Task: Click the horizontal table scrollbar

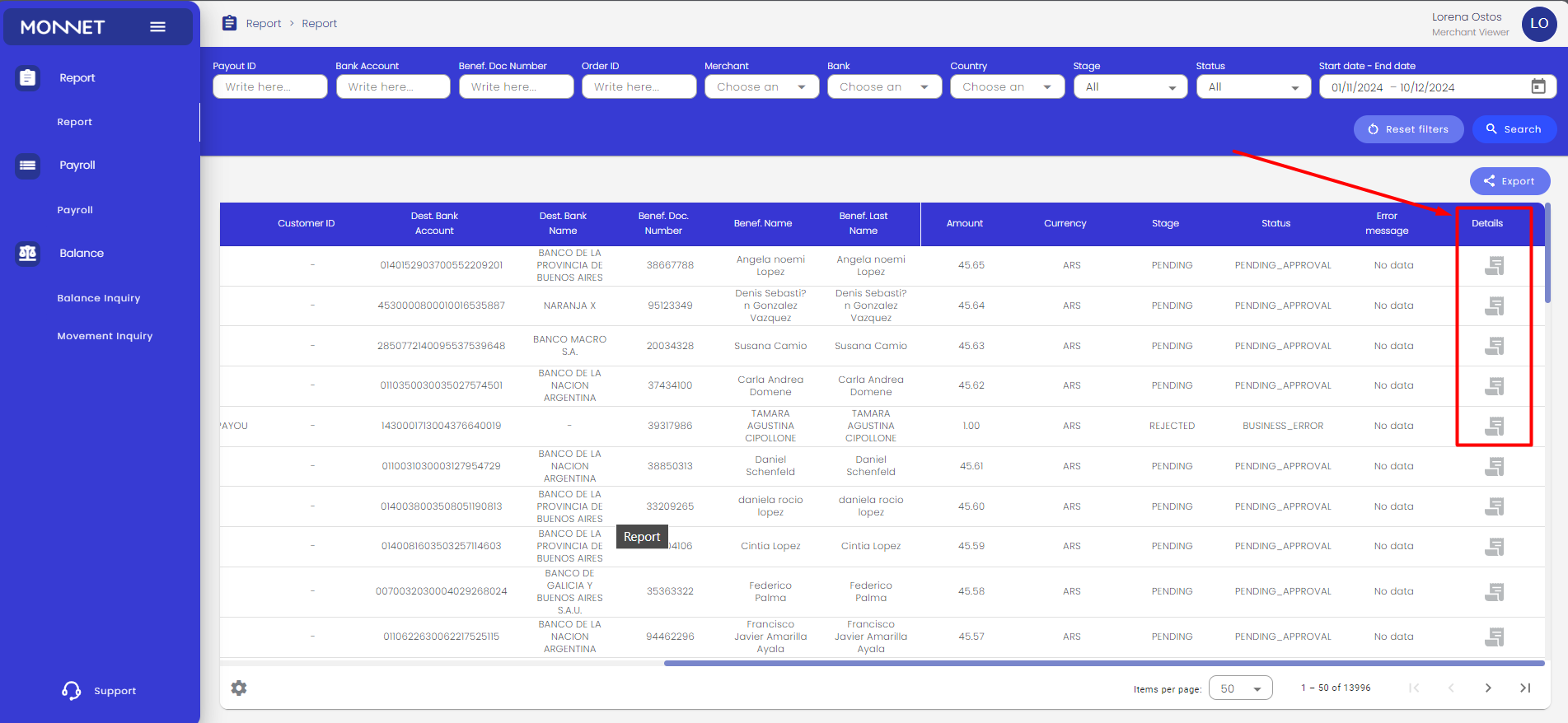Action: coord(1104,663)
